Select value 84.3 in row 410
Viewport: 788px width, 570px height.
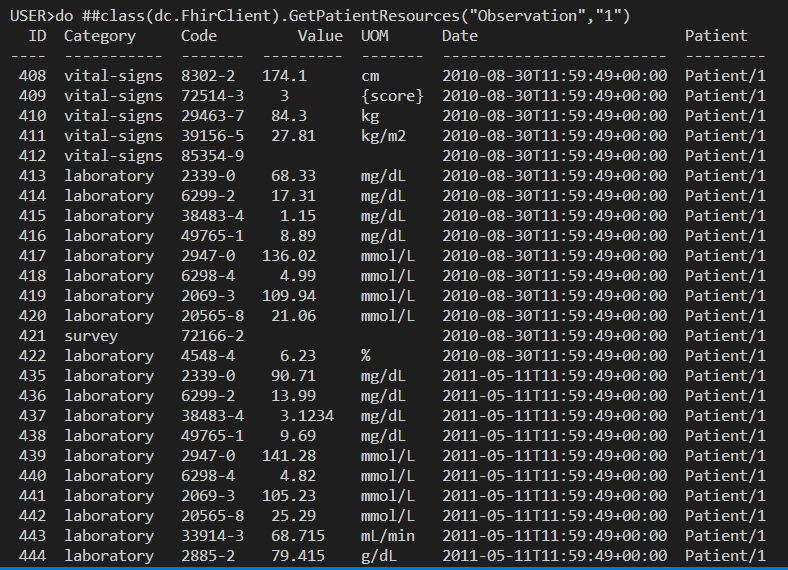[x=289, y=116]
